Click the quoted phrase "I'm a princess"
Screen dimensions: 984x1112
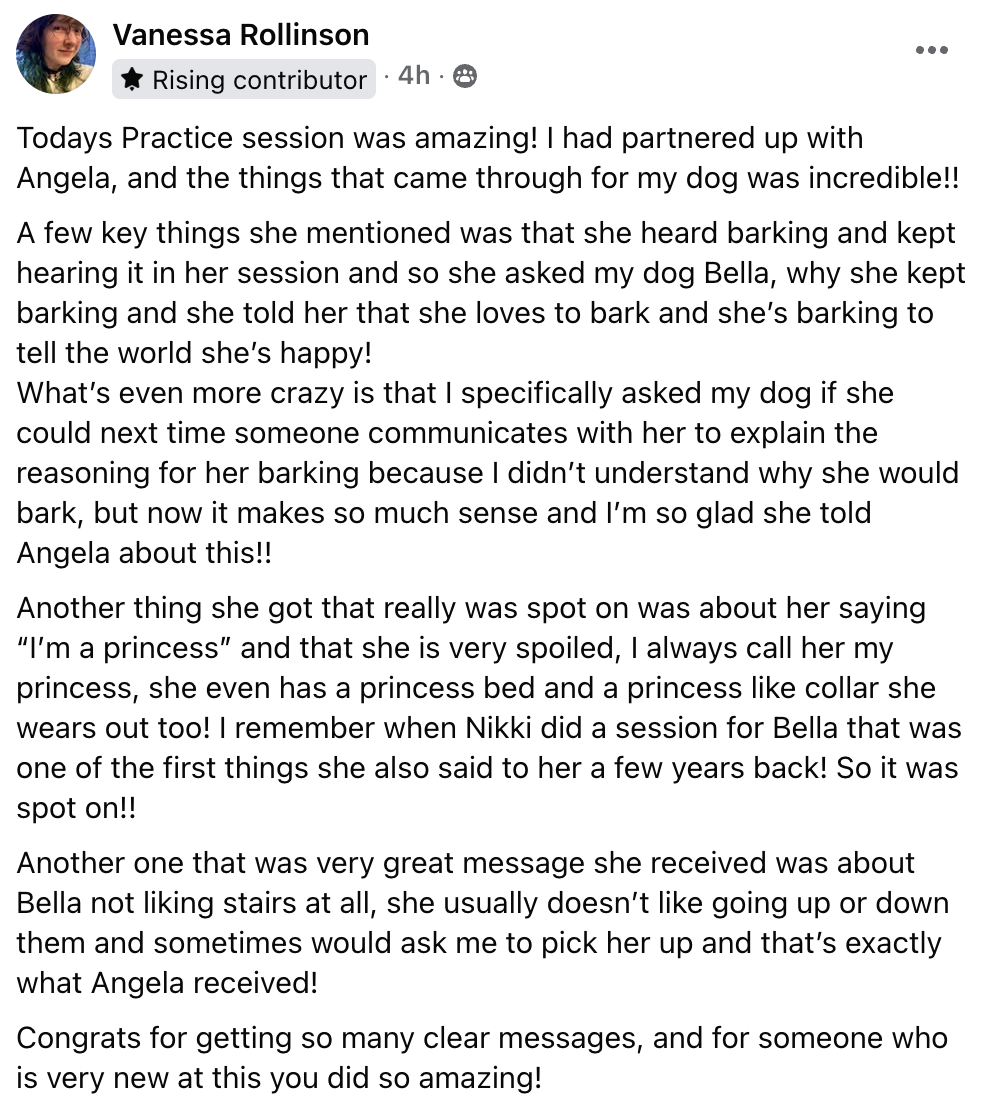click(x=118, y=648)
